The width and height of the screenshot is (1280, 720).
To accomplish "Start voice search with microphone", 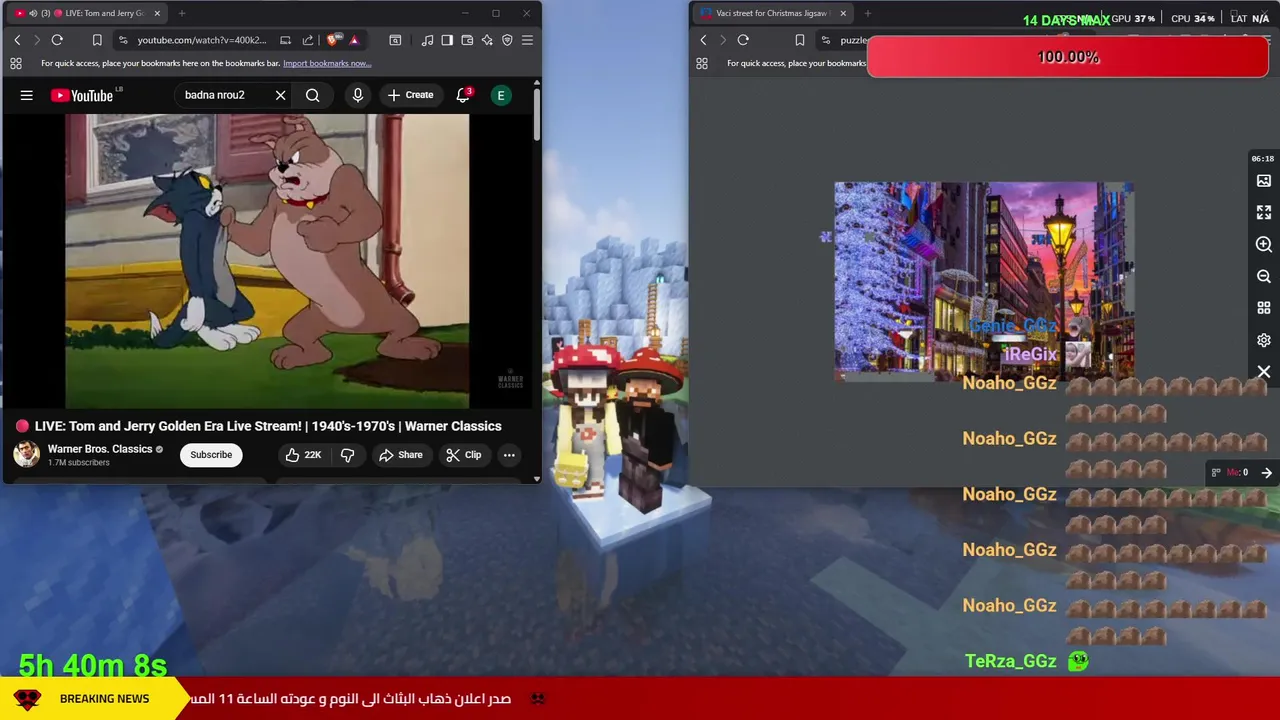I will pos(358,95).
